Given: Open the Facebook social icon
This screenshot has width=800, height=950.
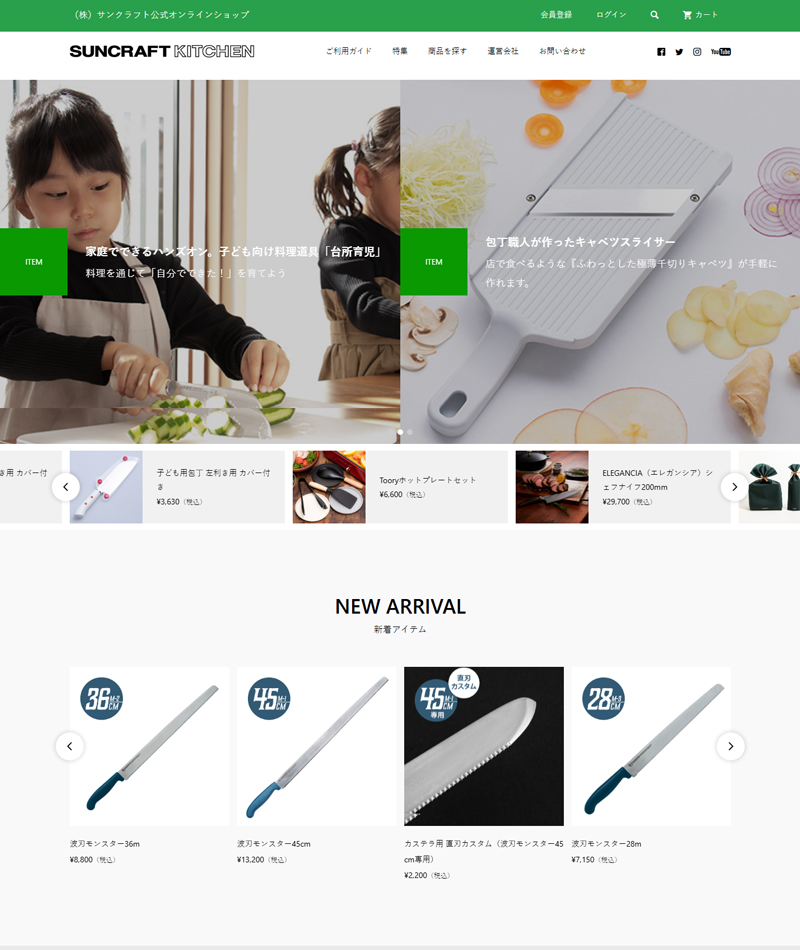Looking at the screenshot, I should 661,52.
